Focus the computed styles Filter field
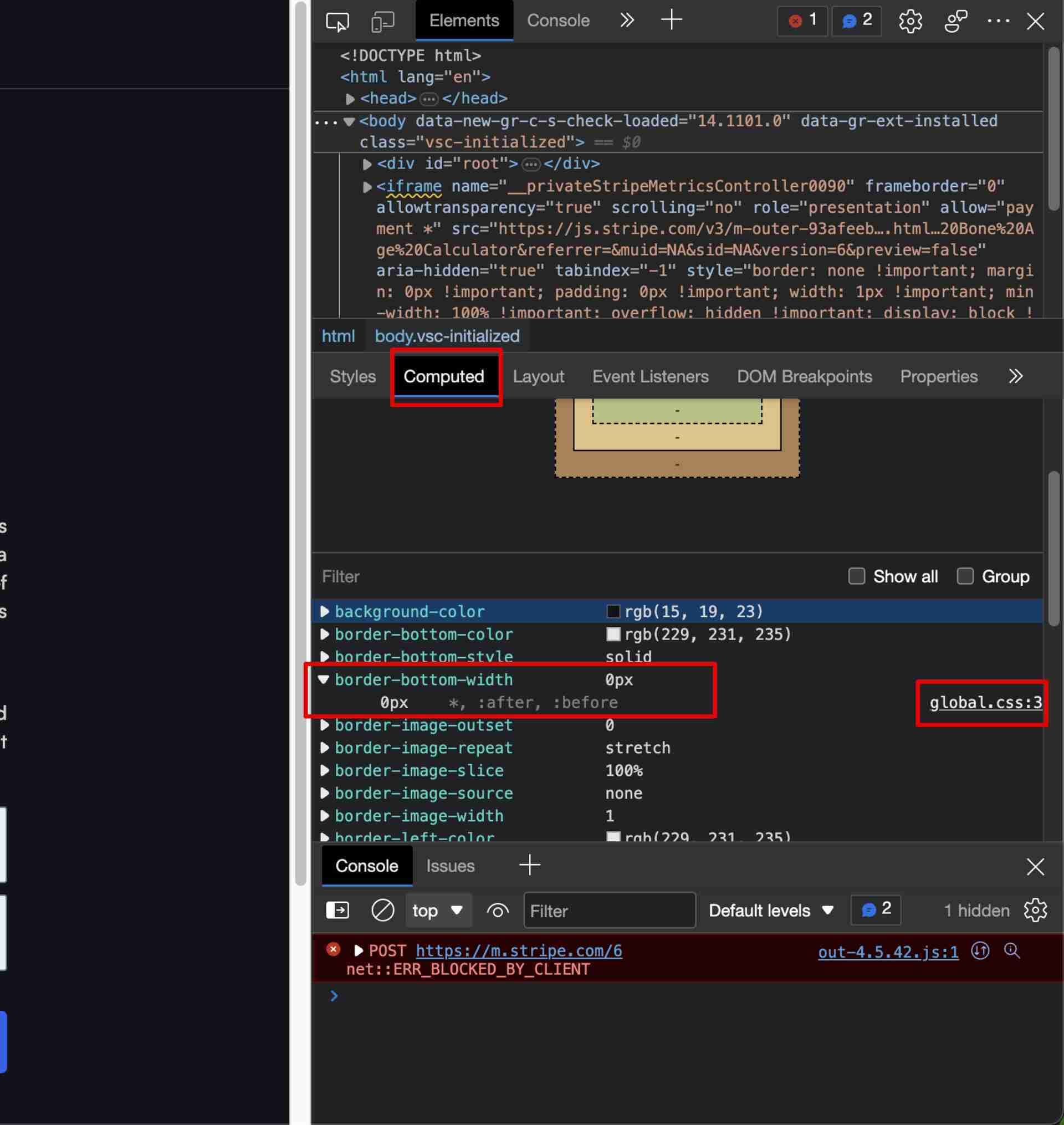1064x1125 pixels. [x=579, y=576]
